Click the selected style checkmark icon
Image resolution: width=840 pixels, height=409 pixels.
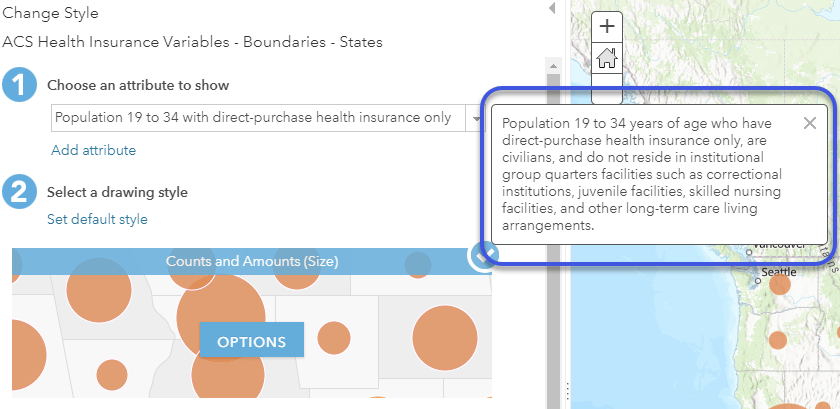pos(483,257)
